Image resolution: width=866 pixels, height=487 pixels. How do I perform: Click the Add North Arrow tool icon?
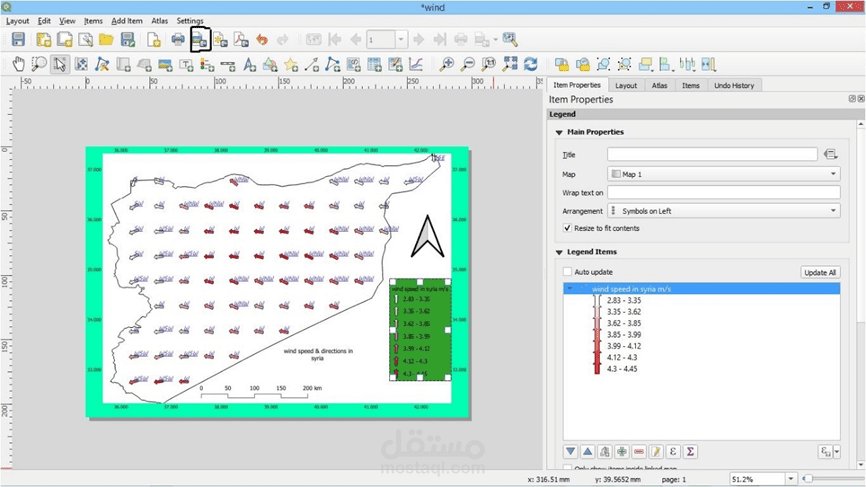pos(249,64)
